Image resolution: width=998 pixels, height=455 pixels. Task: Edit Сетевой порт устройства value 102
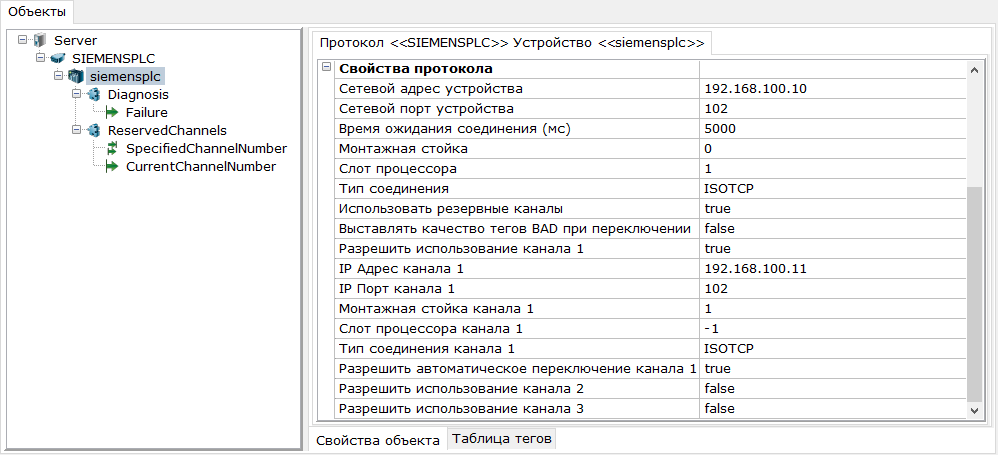click(832, 108)
